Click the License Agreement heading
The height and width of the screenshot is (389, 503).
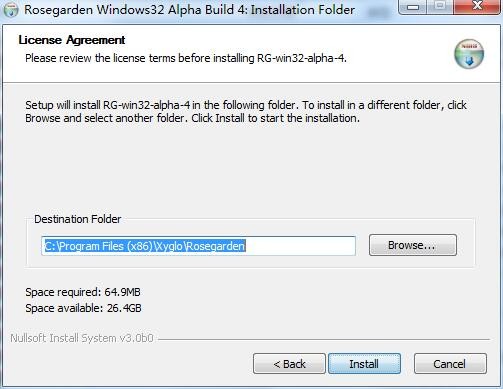pyautogui.click(x=72, y=40)
